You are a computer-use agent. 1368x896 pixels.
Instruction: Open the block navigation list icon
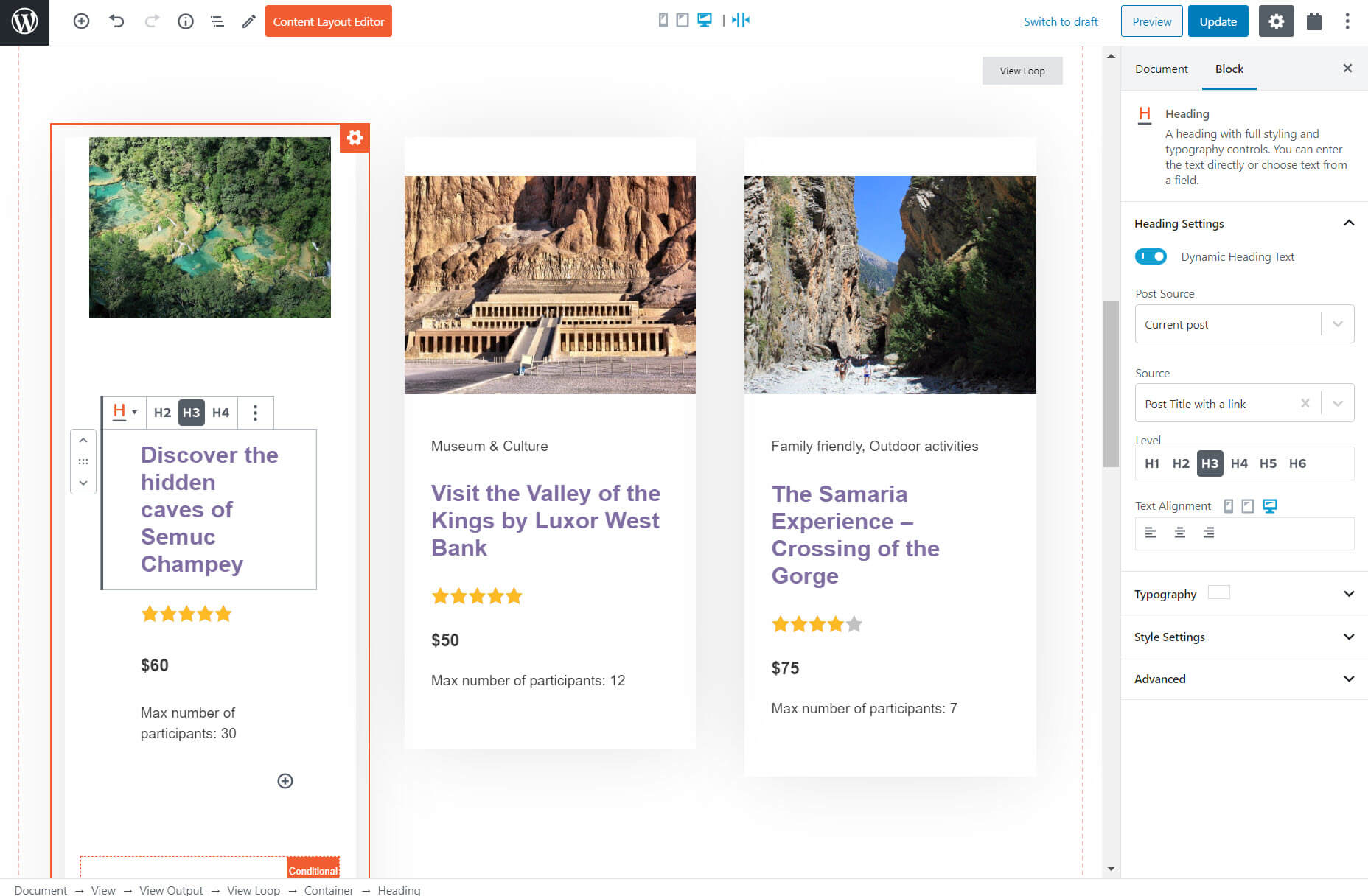(217, 21)
